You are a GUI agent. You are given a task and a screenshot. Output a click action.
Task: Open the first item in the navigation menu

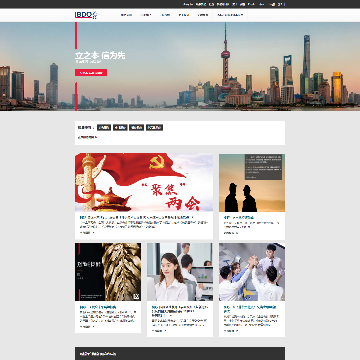tap(126, 15)
